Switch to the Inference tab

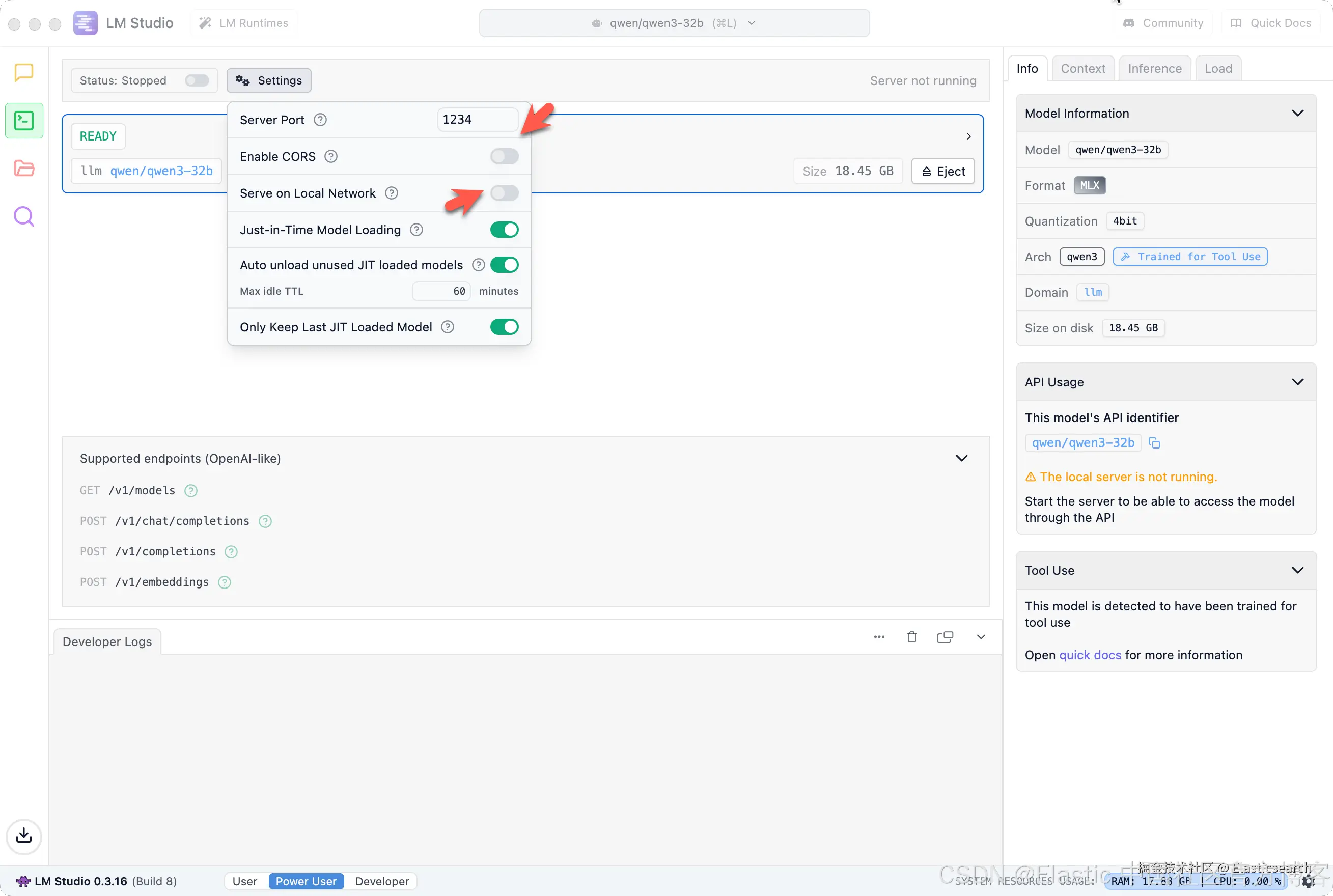(1154, 69)
